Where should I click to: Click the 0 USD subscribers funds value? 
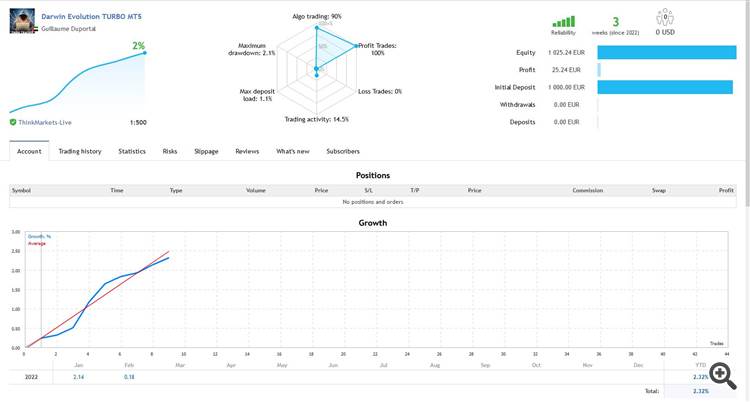coord(665,32)
